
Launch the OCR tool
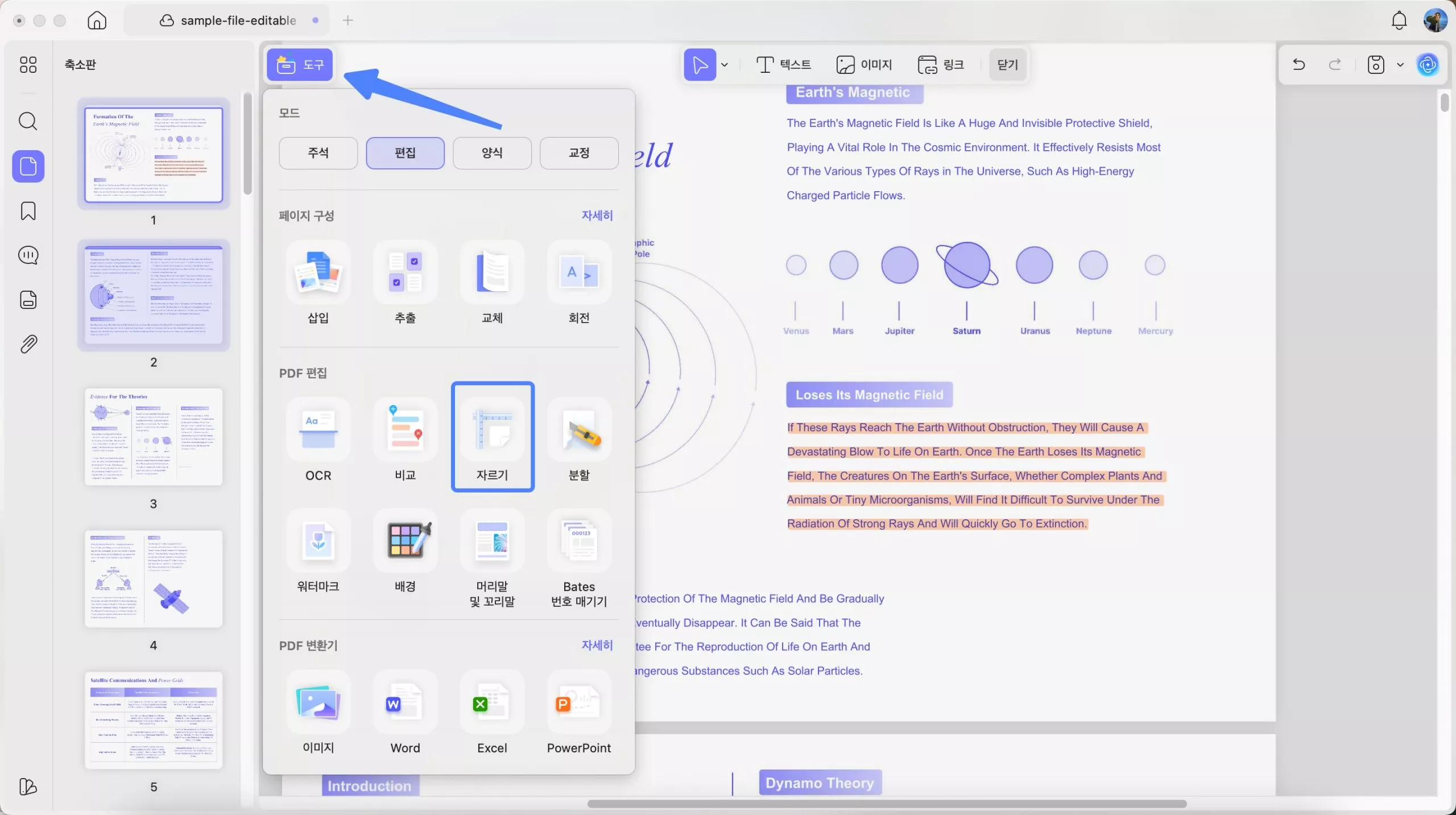318,440
